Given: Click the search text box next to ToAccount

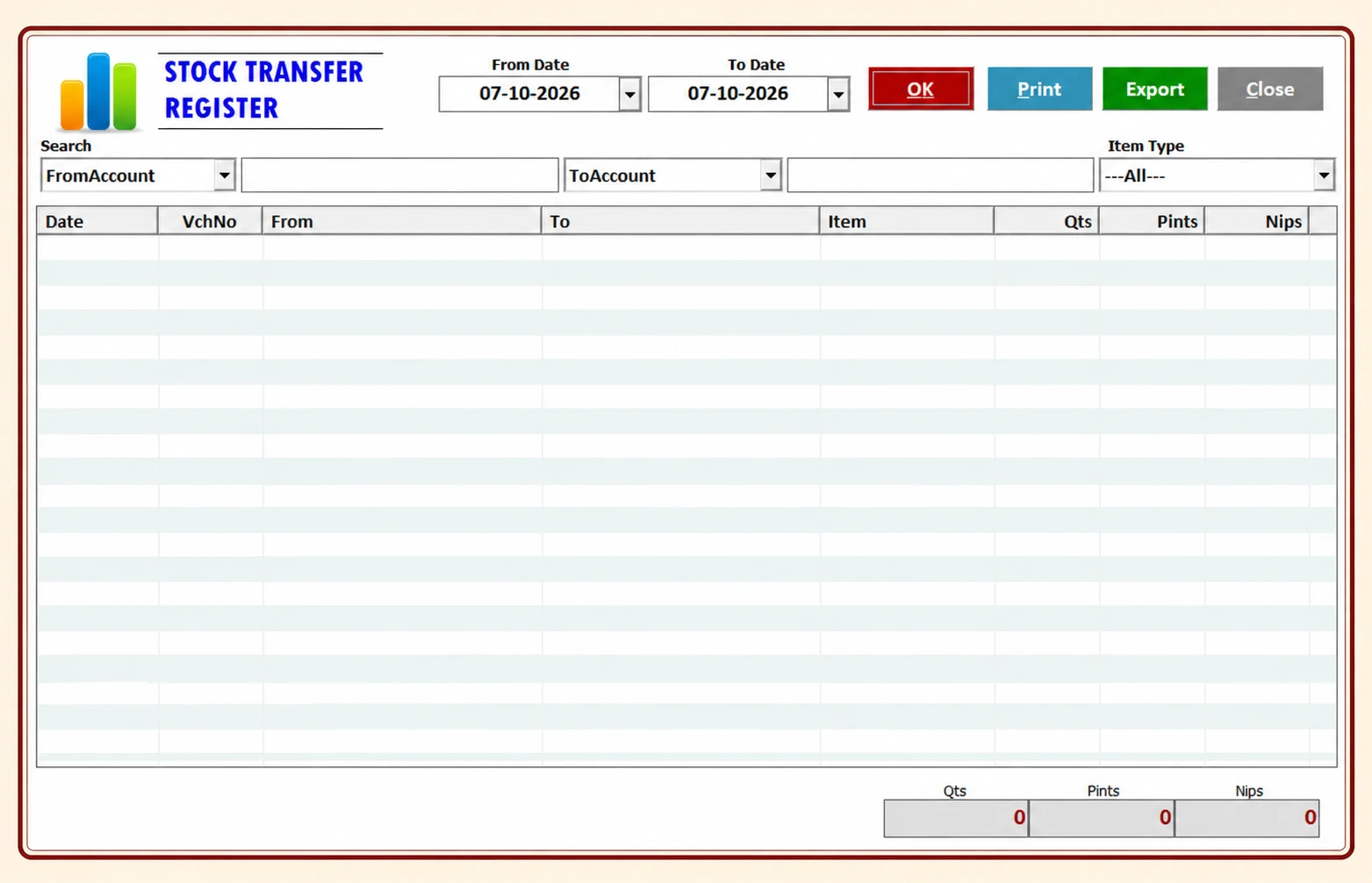Looking at the screenshot, I should pos(940,176).
